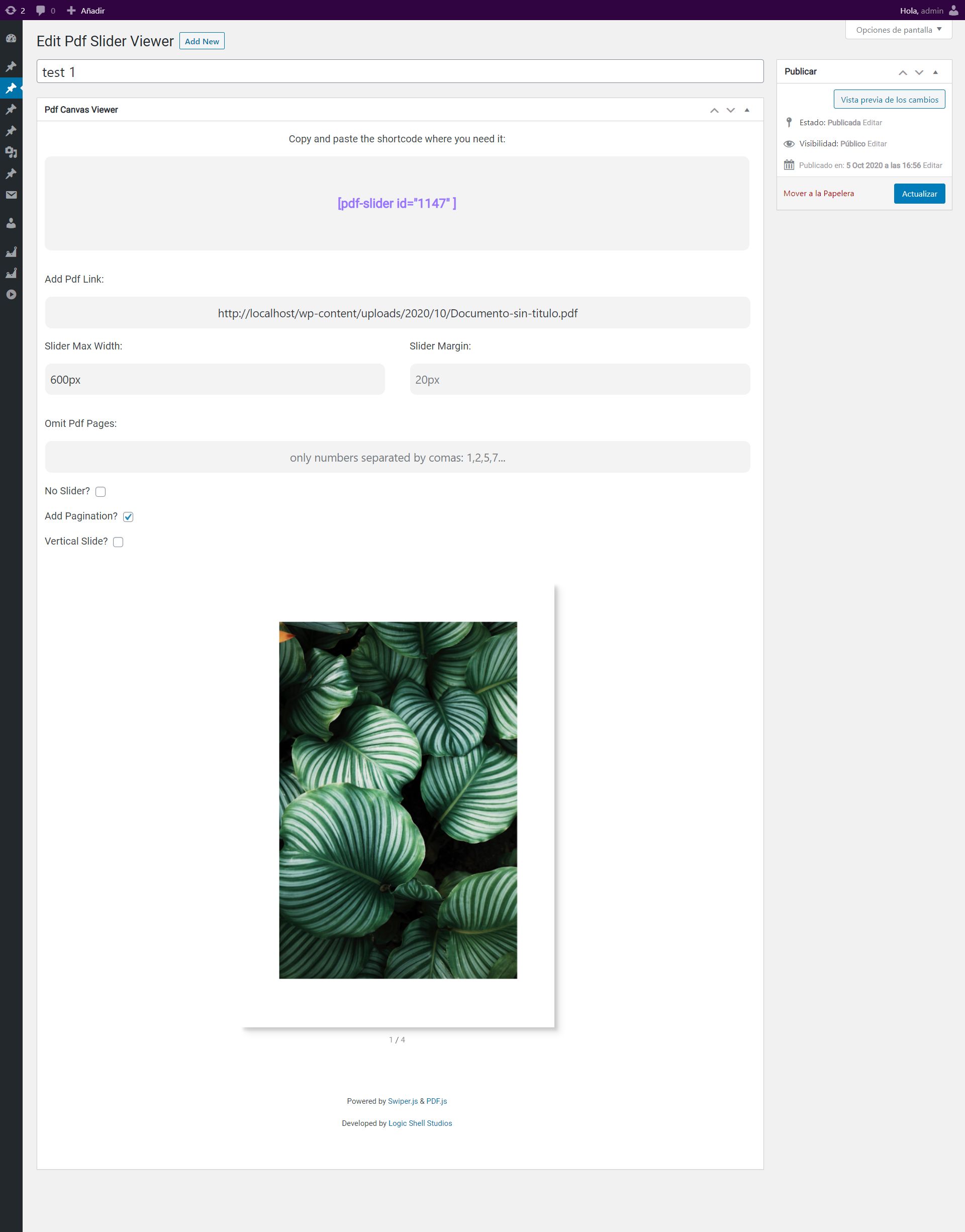Enable the No Slider checkbox
965x1232 pixels.
(101, 492)
